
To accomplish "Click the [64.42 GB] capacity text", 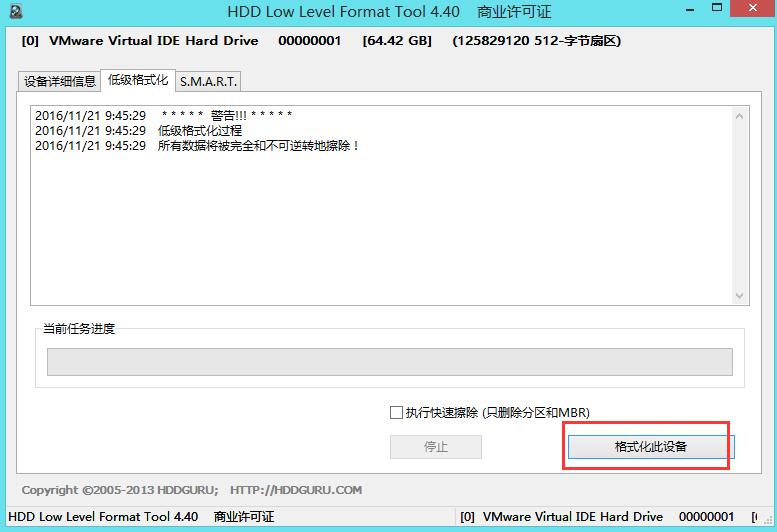I will (x=397, y=41).
